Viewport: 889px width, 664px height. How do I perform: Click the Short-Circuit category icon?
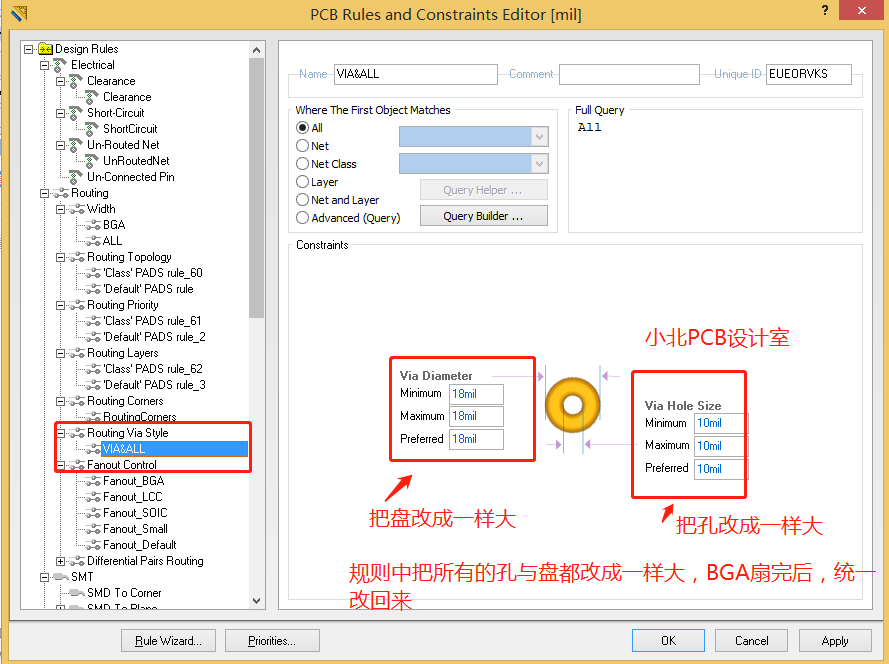click(76, 113)
